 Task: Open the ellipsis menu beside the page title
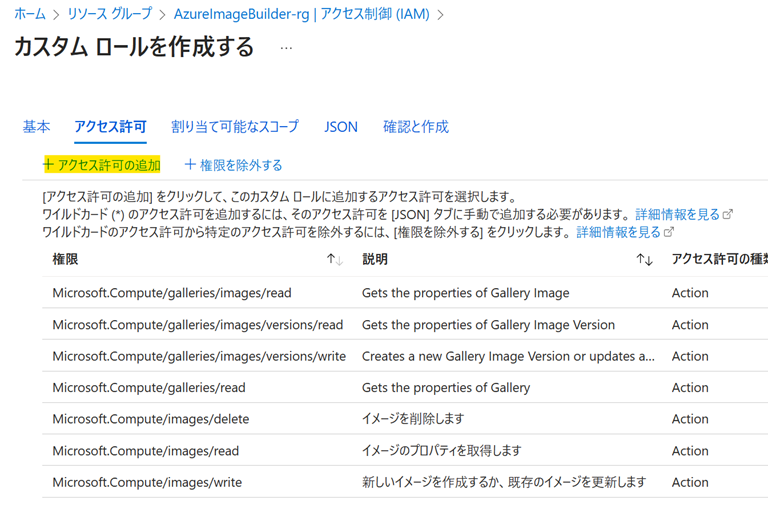click(x=286, y=48)
